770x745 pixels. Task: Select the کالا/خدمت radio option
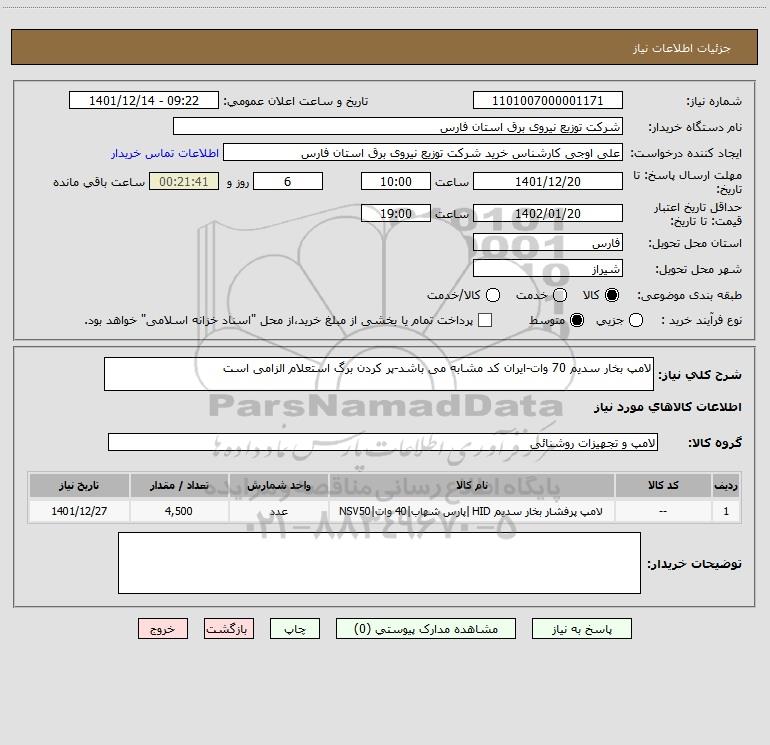pos(493,295)
